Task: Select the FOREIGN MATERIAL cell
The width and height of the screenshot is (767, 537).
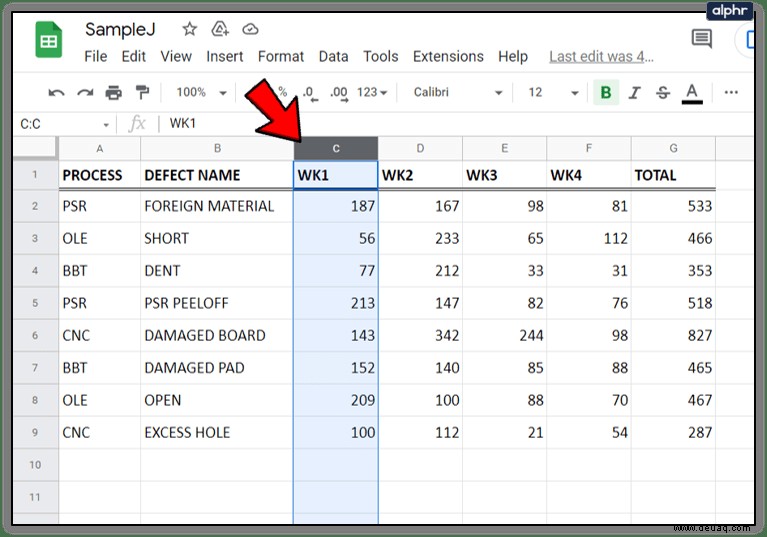Action: pyautogui.click(x=217, y=206)
